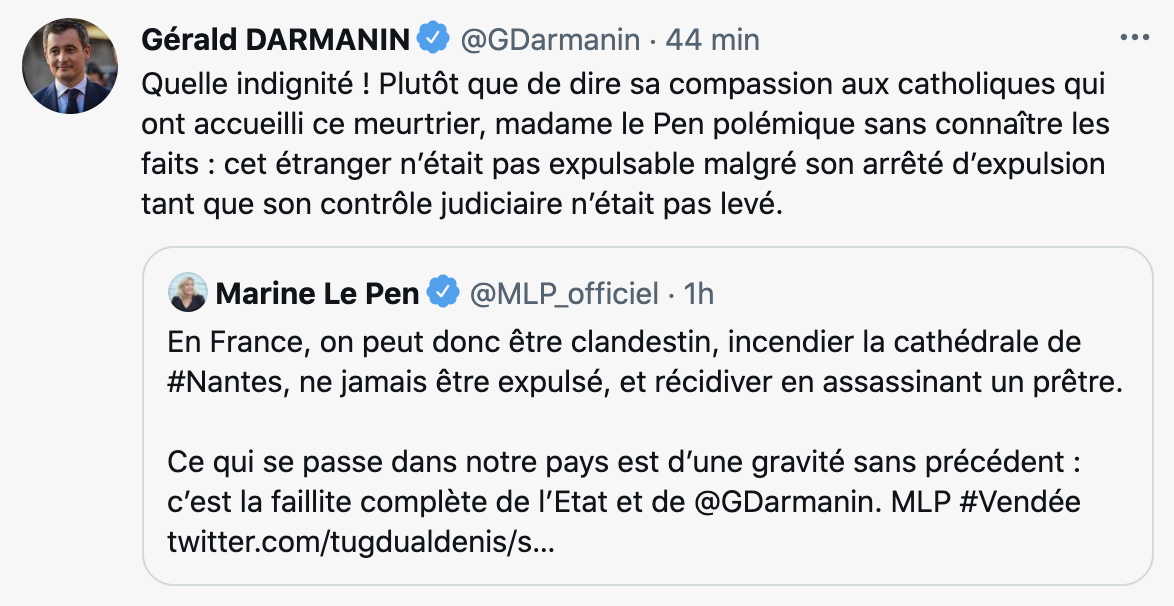This screenshot has width=1174, height=606.
Task: Open the #Nantes hashtag
Action: pos(227,382)
